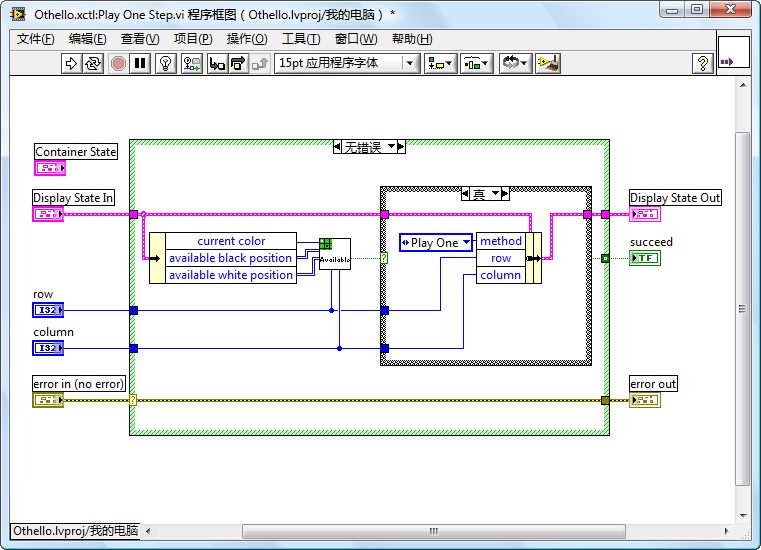The image size is (761, 550).
Task: Click the Run arrow toolbar button
Action: [71, 63]
